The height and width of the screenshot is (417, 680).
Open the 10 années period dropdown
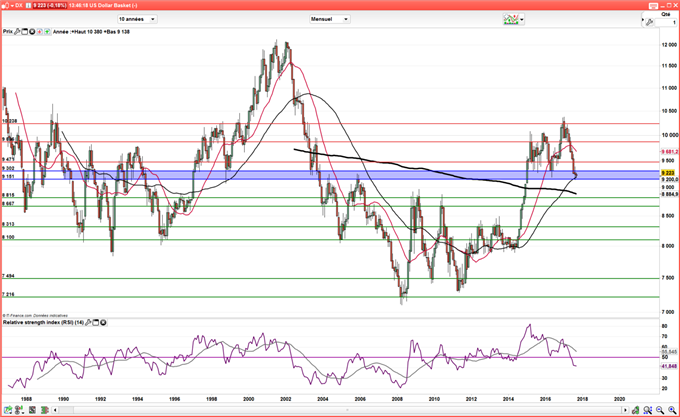click(137, 19)
